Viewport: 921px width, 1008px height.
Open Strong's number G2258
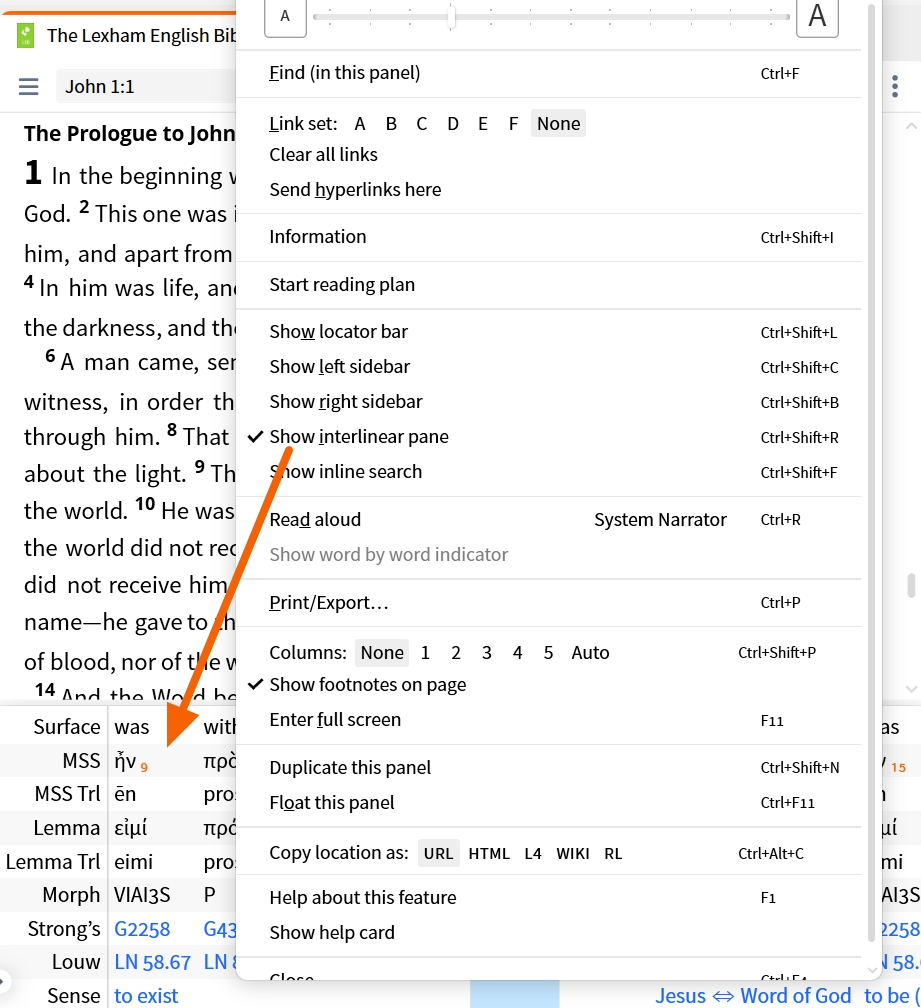[142, 929]
